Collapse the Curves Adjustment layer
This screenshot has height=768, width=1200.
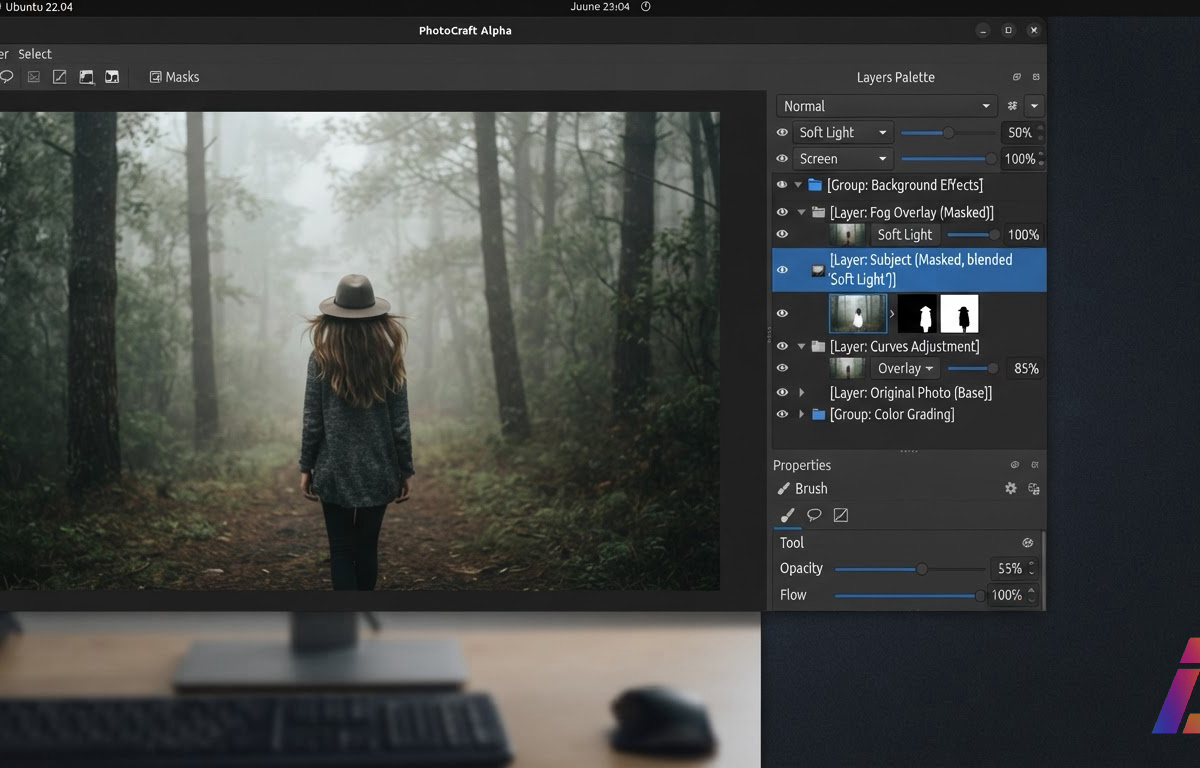(x=801, y=346)
